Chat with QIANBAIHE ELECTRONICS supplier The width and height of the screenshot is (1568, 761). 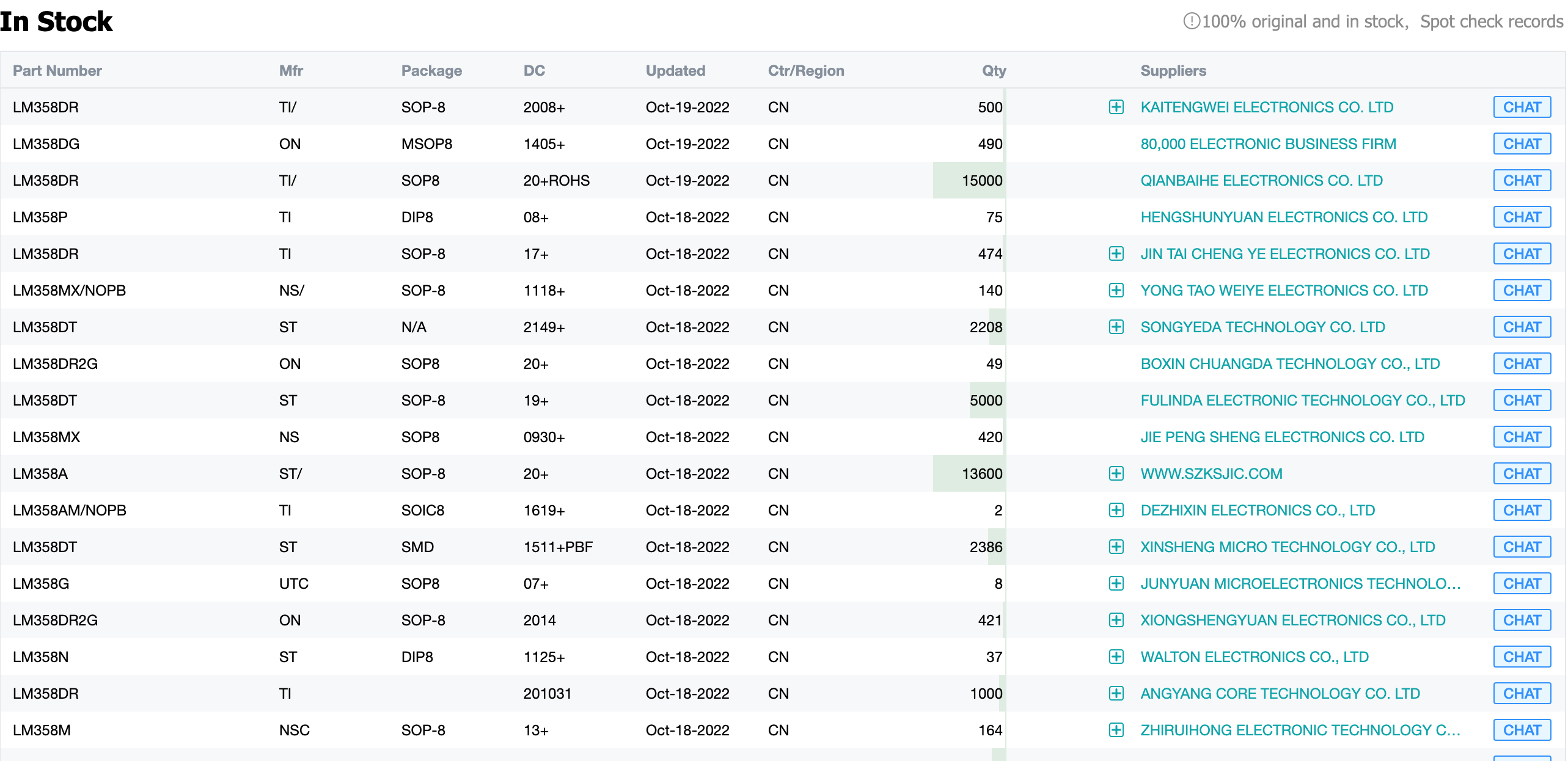[x=1522, y=180]
